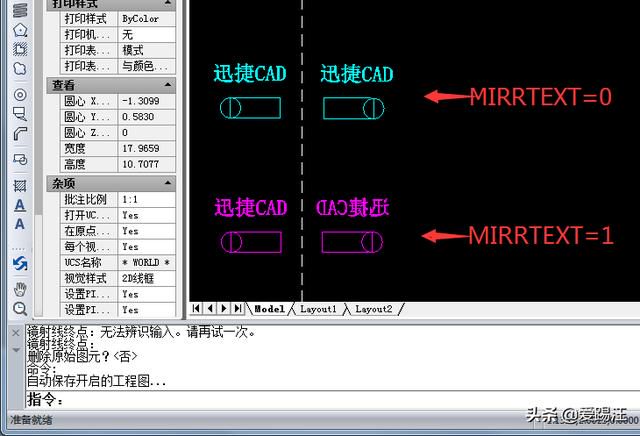Select the 视觉样式 property label
This screenshot has height=436, width=640.
pyautogui.click(x=89, y=278)
